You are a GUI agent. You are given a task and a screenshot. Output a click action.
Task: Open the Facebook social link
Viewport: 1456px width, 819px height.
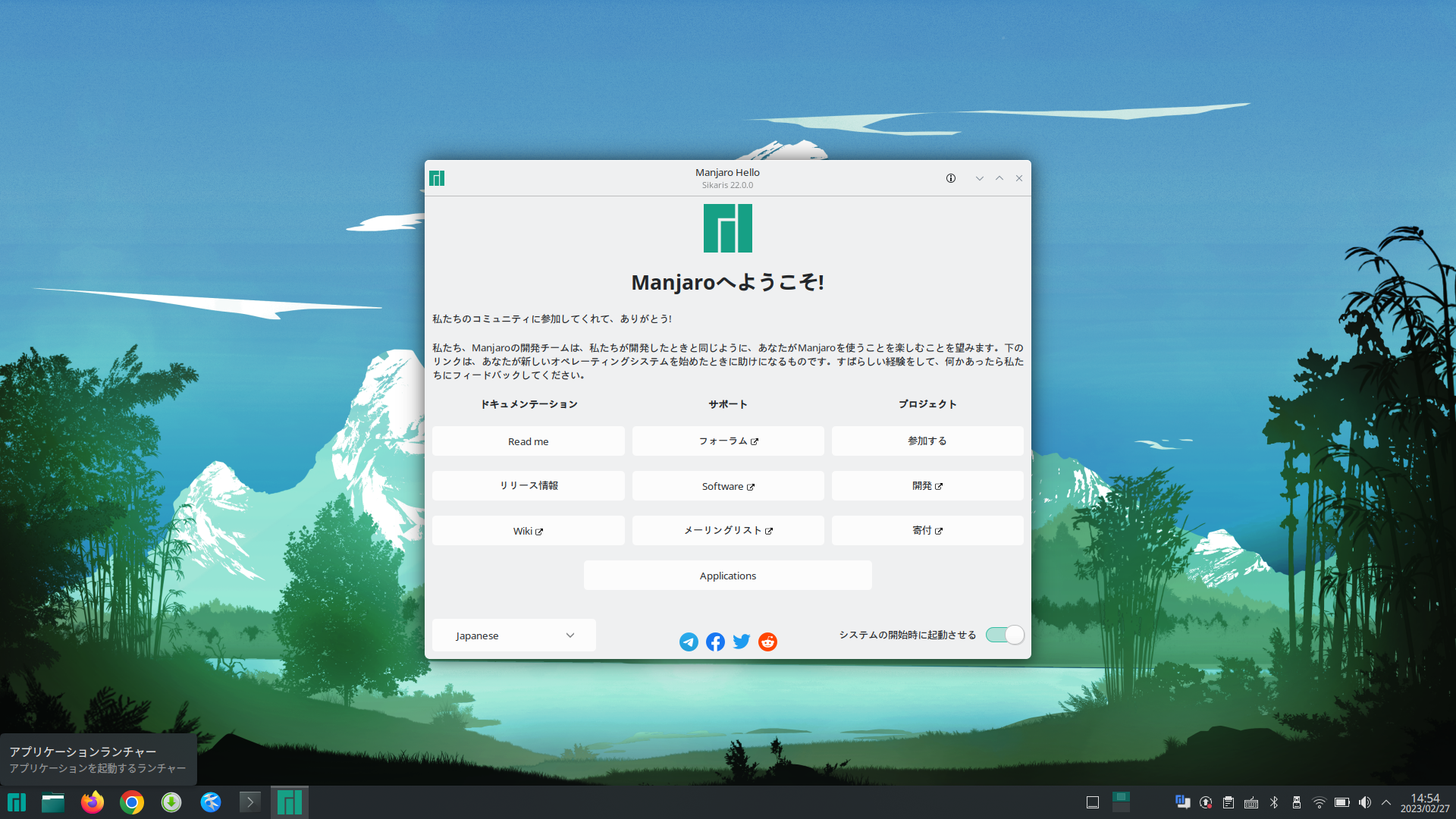pyautogui.click(x=714, y=642)
